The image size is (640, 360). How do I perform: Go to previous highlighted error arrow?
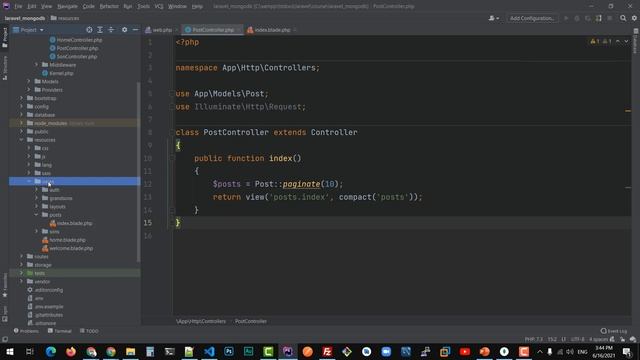point(618,41)
